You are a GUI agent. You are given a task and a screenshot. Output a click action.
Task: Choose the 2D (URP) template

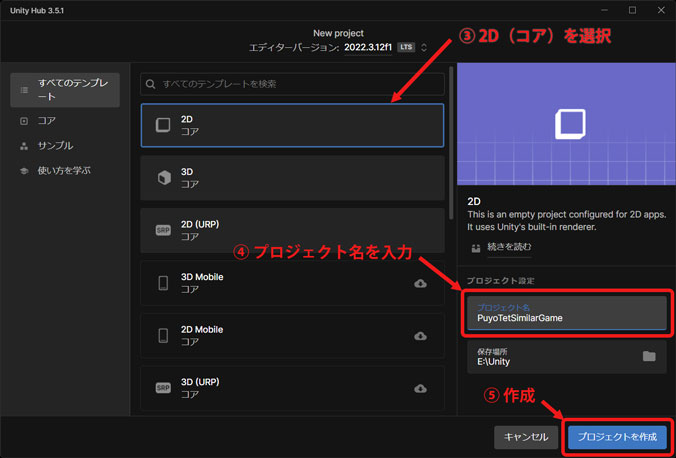click(x=292, y=230)
